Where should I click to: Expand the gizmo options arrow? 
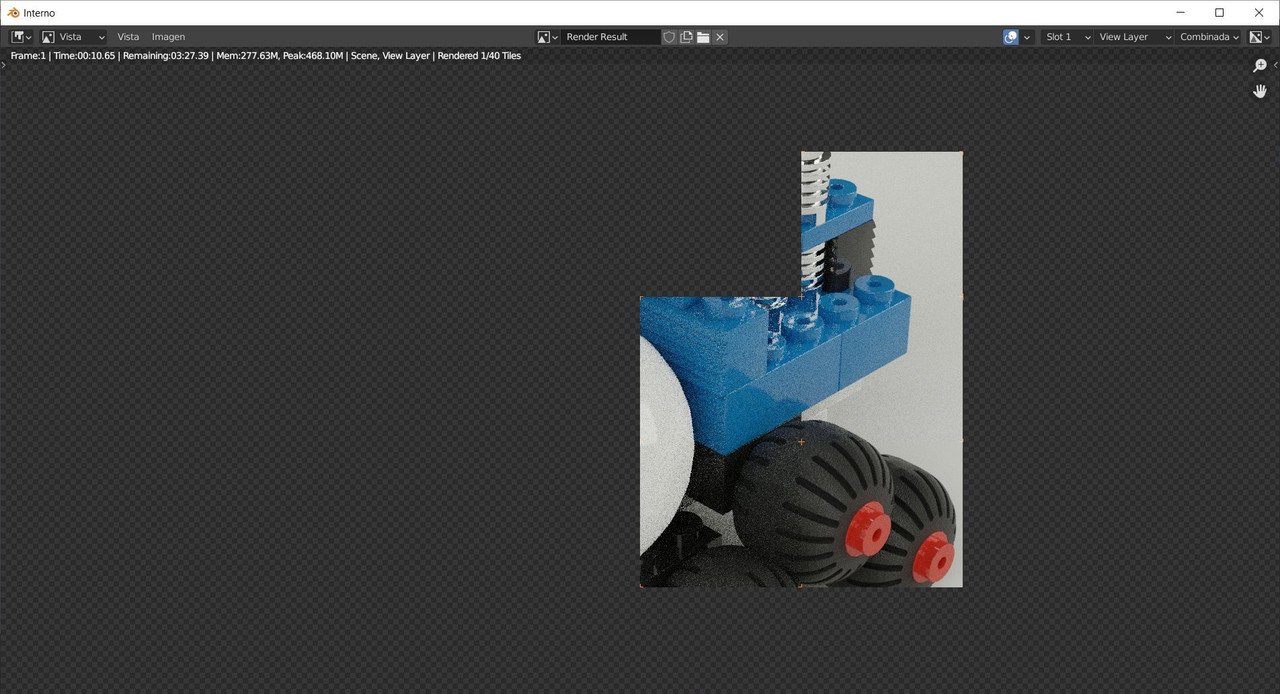pos(1027,37)
